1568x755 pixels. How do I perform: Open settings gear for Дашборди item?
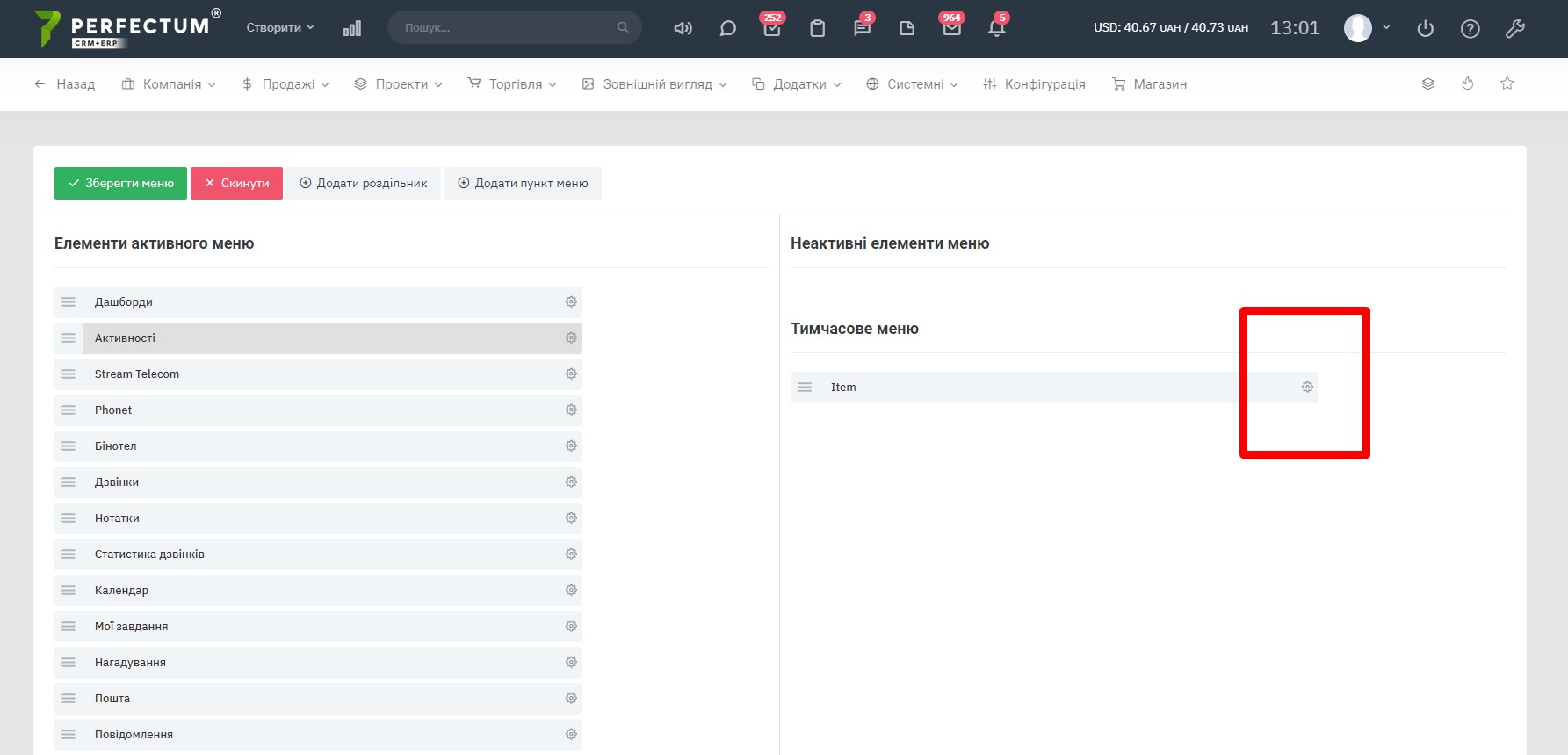point(571,302)
